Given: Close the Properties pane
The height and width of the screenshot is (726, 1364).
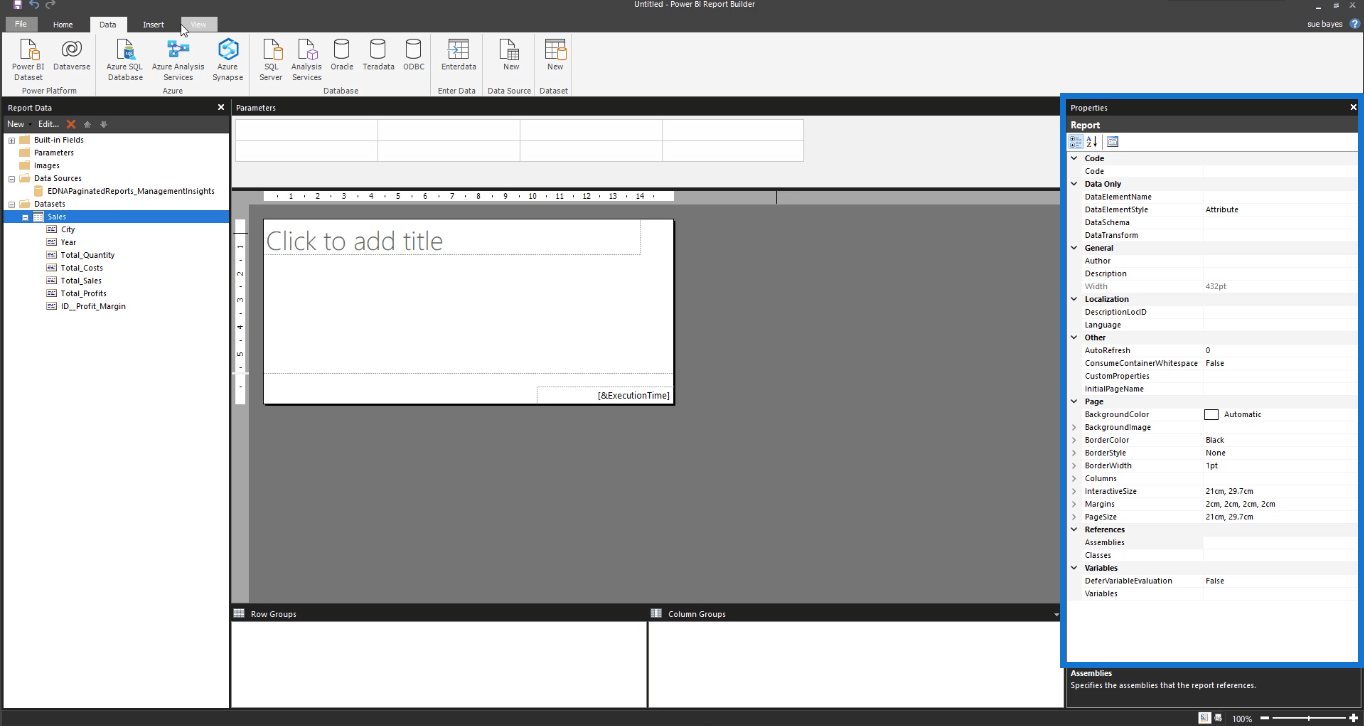Looking at the screenshot, I should coord(1353,107).
